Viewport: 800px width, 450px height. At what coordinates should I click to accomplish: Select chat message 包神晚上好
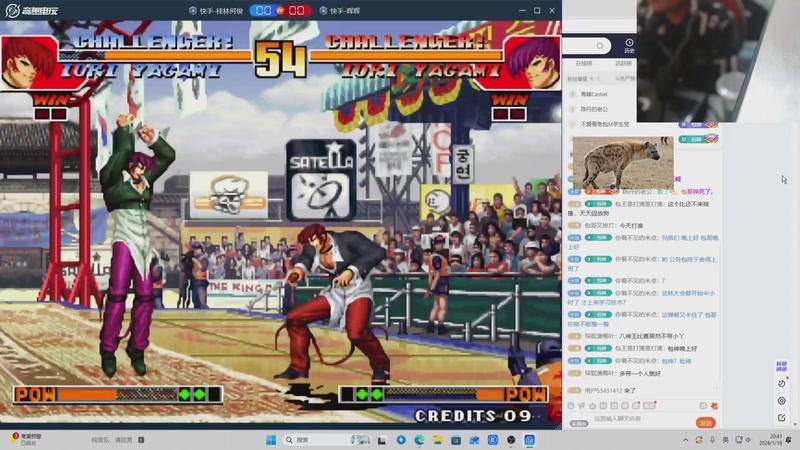[x=682, y=348]
